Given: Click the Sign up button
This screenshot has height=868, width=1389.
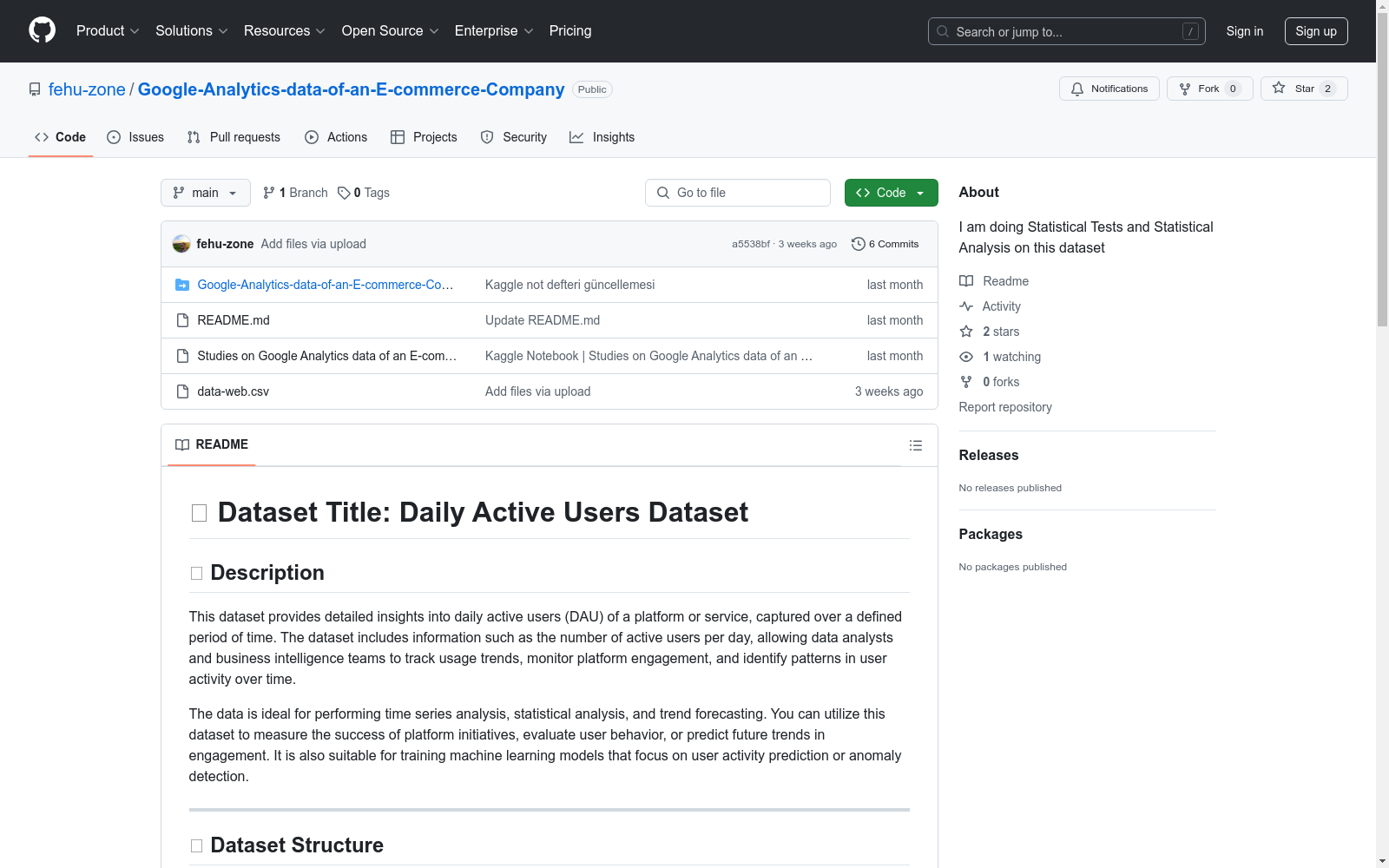Looking at the screenshot, I should coord(1316,31).
